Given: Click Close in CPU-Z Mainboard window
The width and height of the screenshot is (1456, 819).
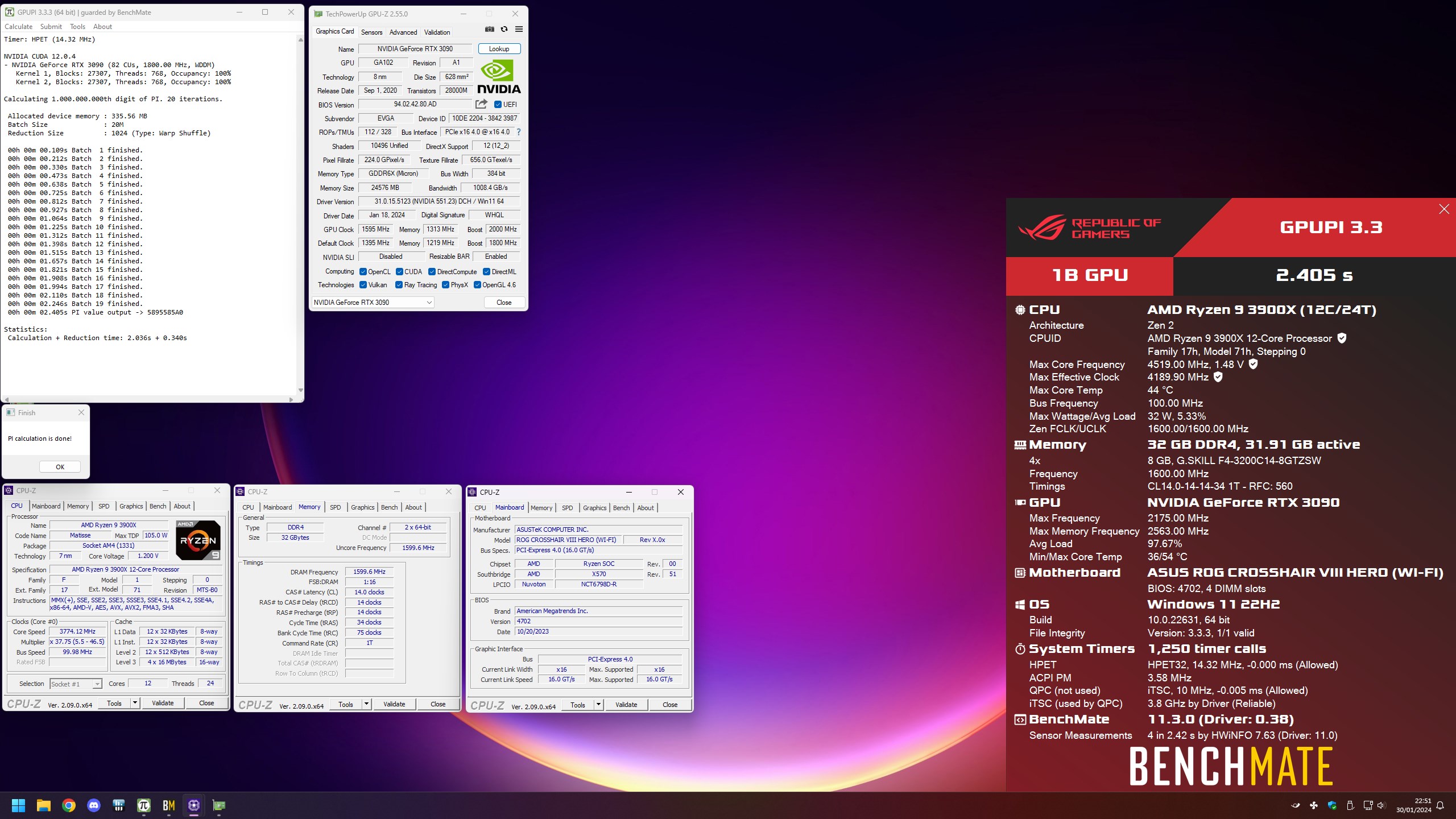Looking at the screenshot, I should (x=670, y=705).
